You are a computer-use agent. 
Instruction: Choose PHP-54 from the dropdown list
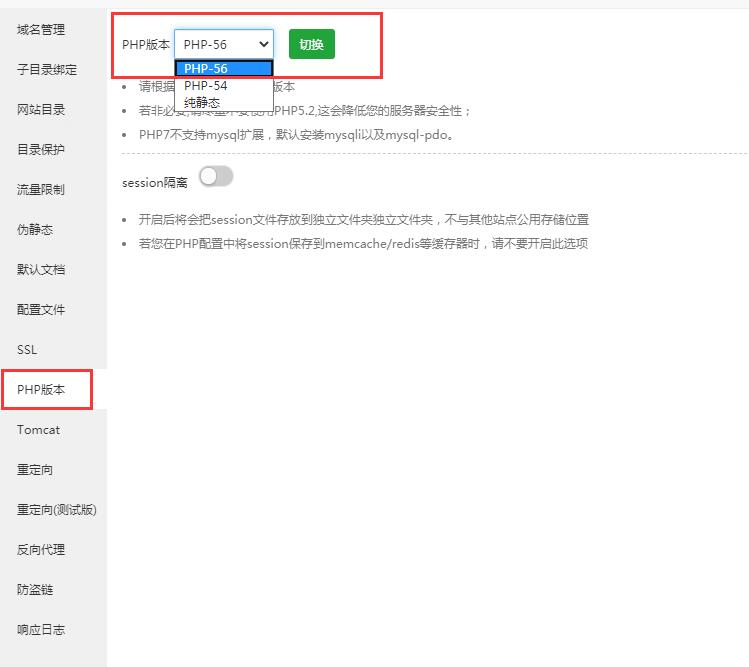(x=223, y=86)
